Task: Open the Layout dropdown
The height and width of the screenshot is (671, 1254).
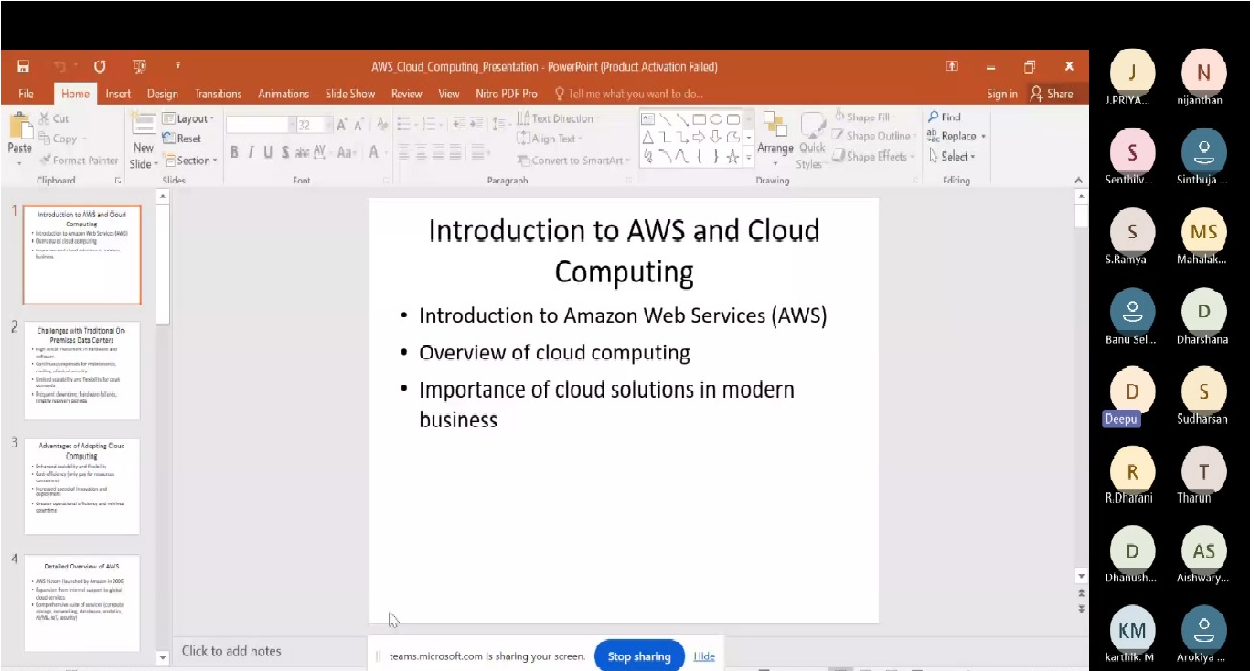Action: click(188, 119)
